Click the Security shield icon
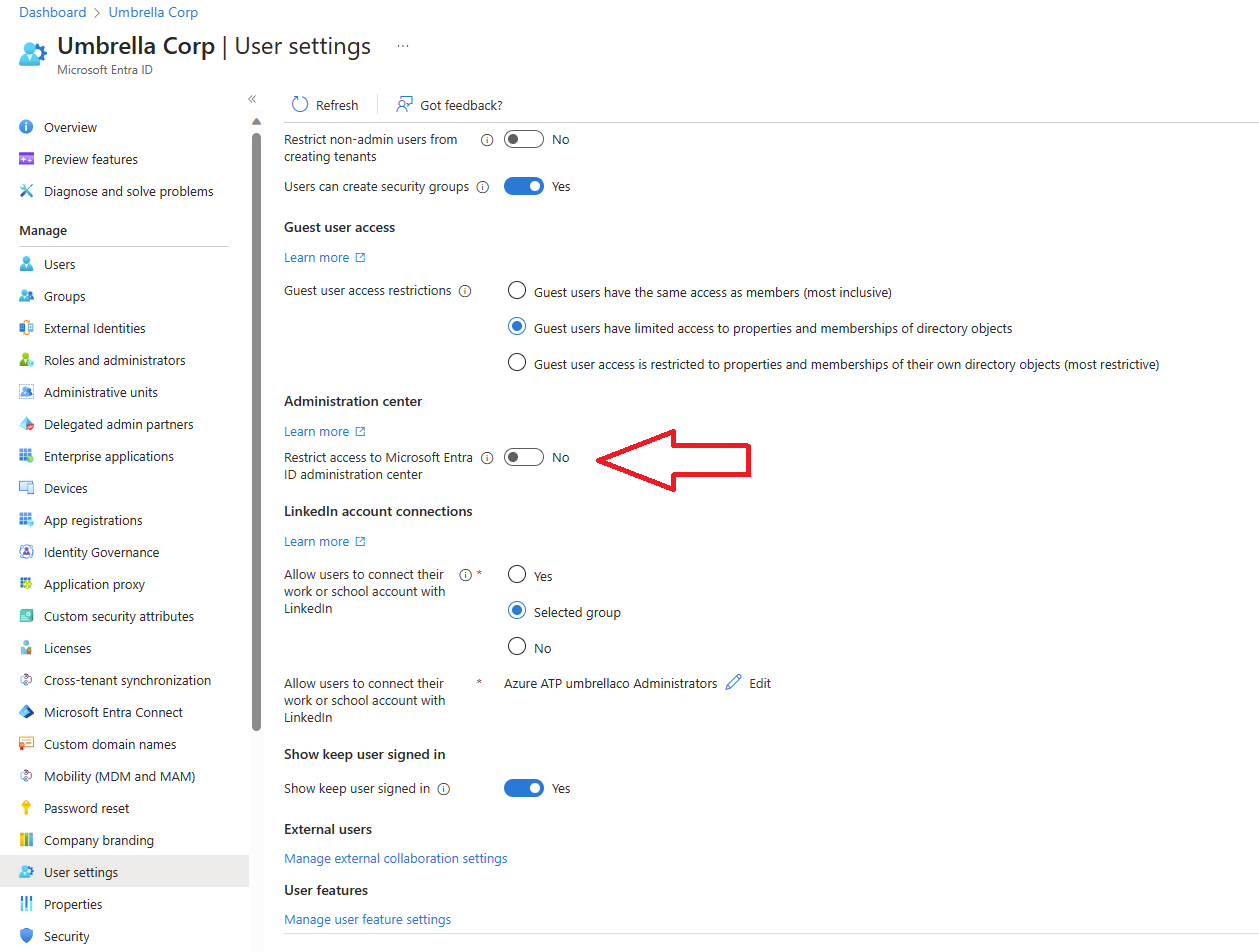The width and height of the screenshot is (1259, 952). 27,936
